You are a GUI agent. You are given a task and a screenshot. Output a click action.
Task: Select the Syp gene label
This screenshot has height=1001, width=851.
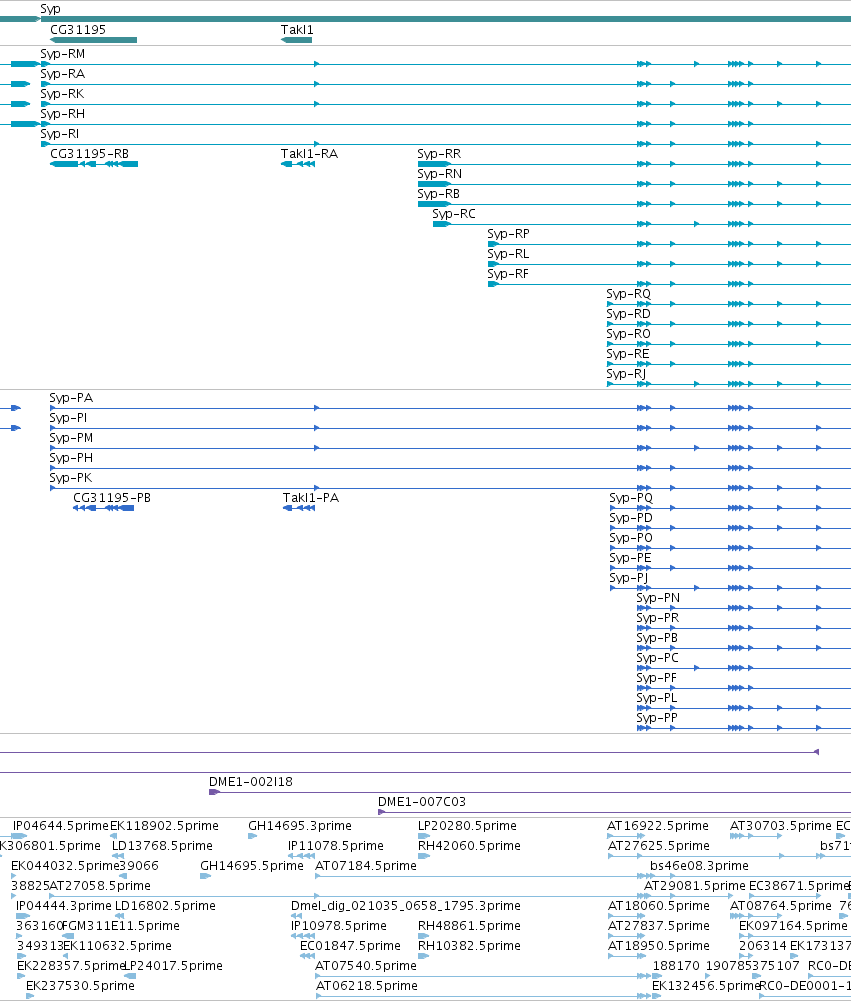(x=50, y=9)
